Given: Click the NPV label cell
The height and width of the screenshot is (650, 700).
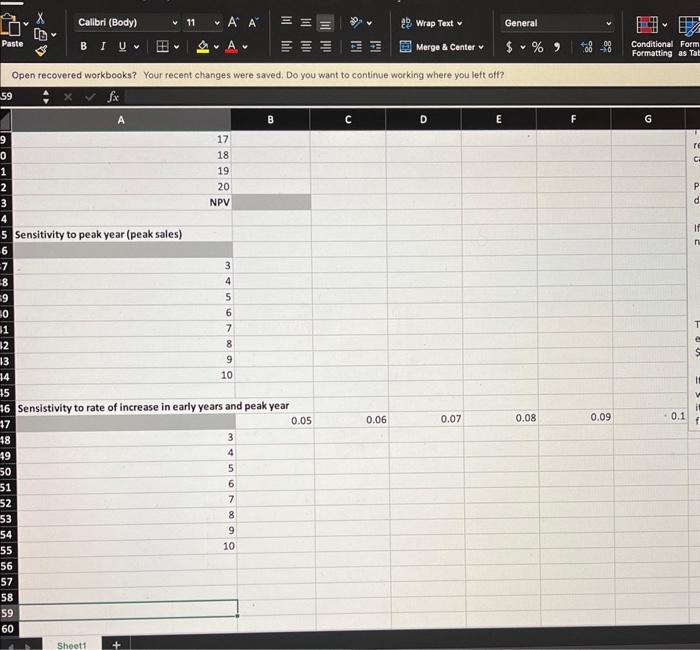Looking at the screenshot, I should pyautogui.click(x=122, y=202).
